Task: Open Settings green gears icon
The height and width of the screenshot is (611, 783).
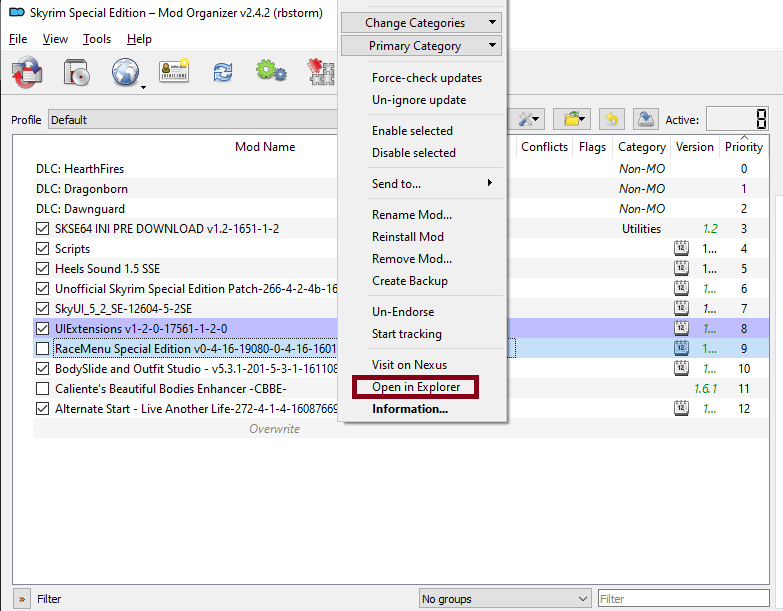Action: pyautogui.click(x=271, y=71)
